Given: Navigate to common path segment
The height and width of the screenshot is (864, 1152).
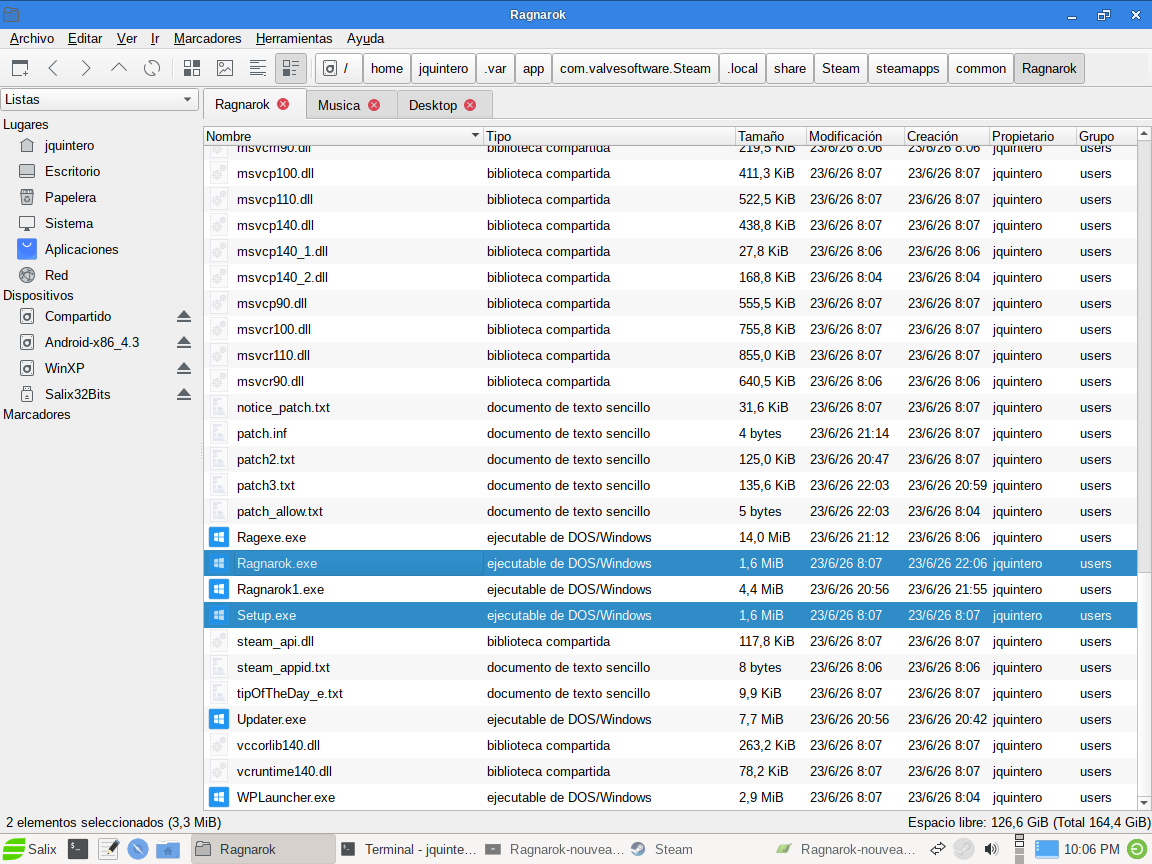Looking at the screenshot, I should pos(980,68).
